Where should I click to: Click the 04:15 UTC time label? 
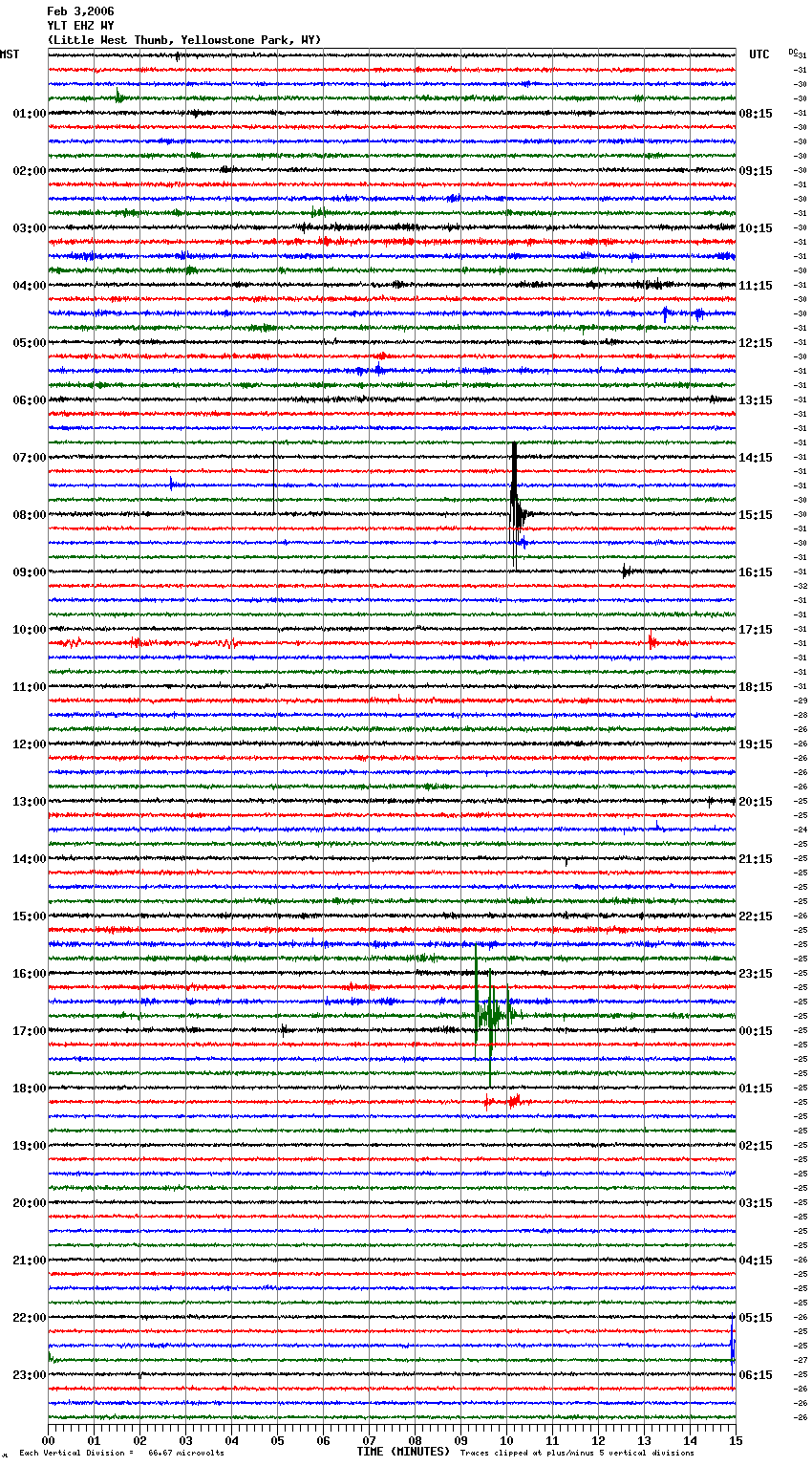coord(756,1261)
